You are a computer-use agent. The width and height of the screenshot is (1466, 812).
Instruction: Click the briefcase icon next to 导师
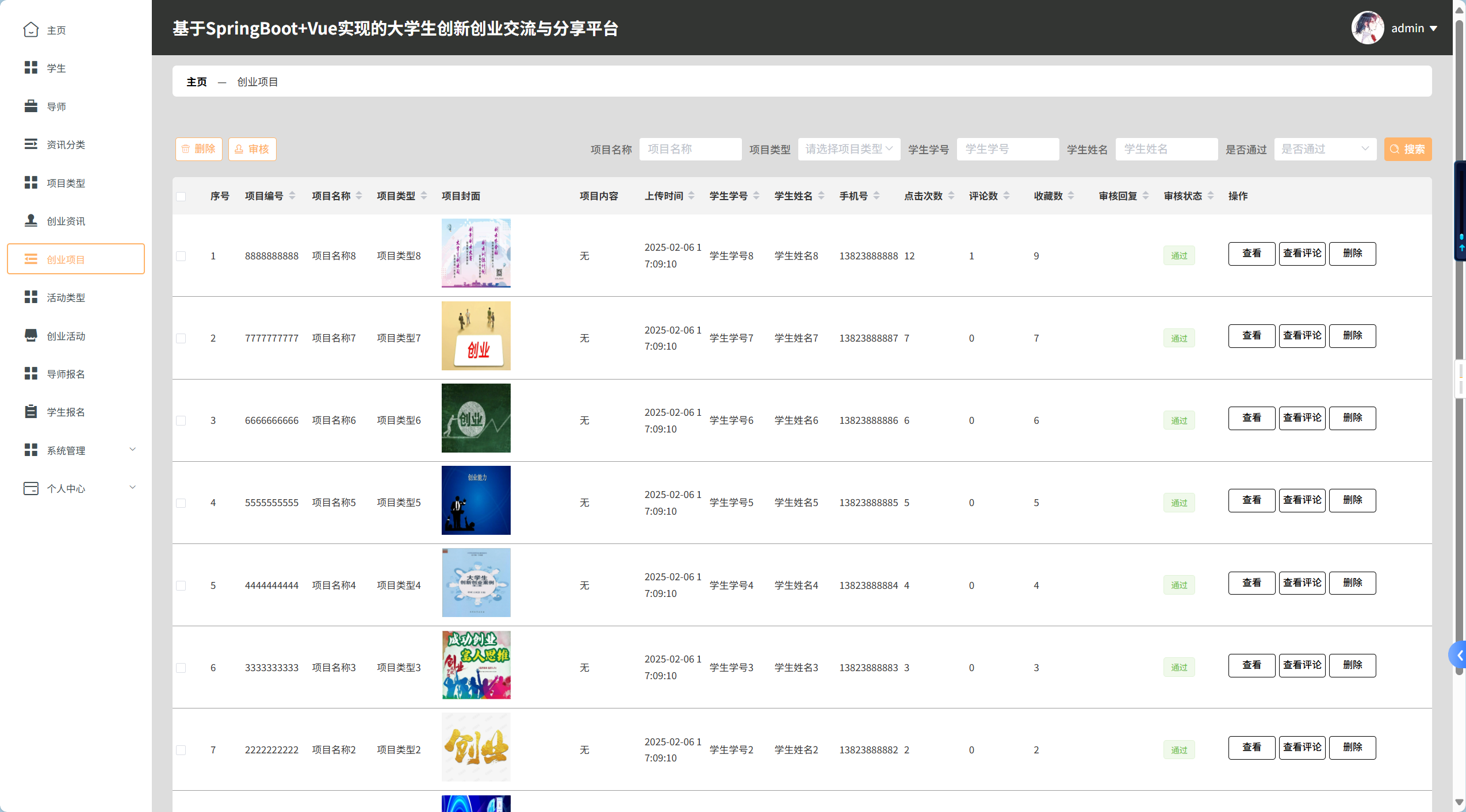point(31,106)
